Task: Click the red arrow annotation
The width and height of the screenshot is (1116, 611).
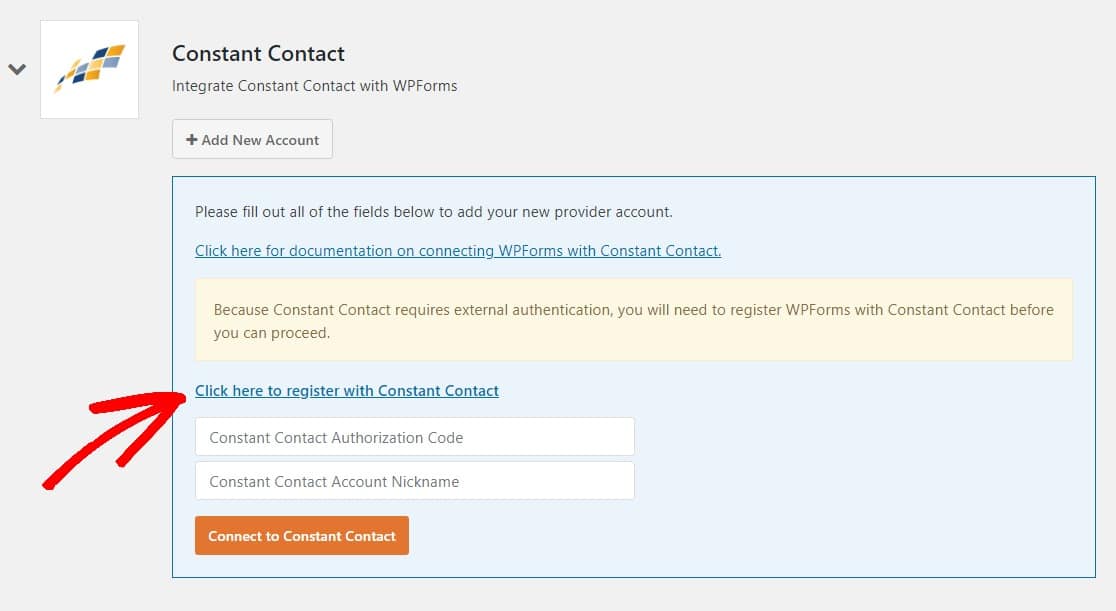Action: point(114,440)
